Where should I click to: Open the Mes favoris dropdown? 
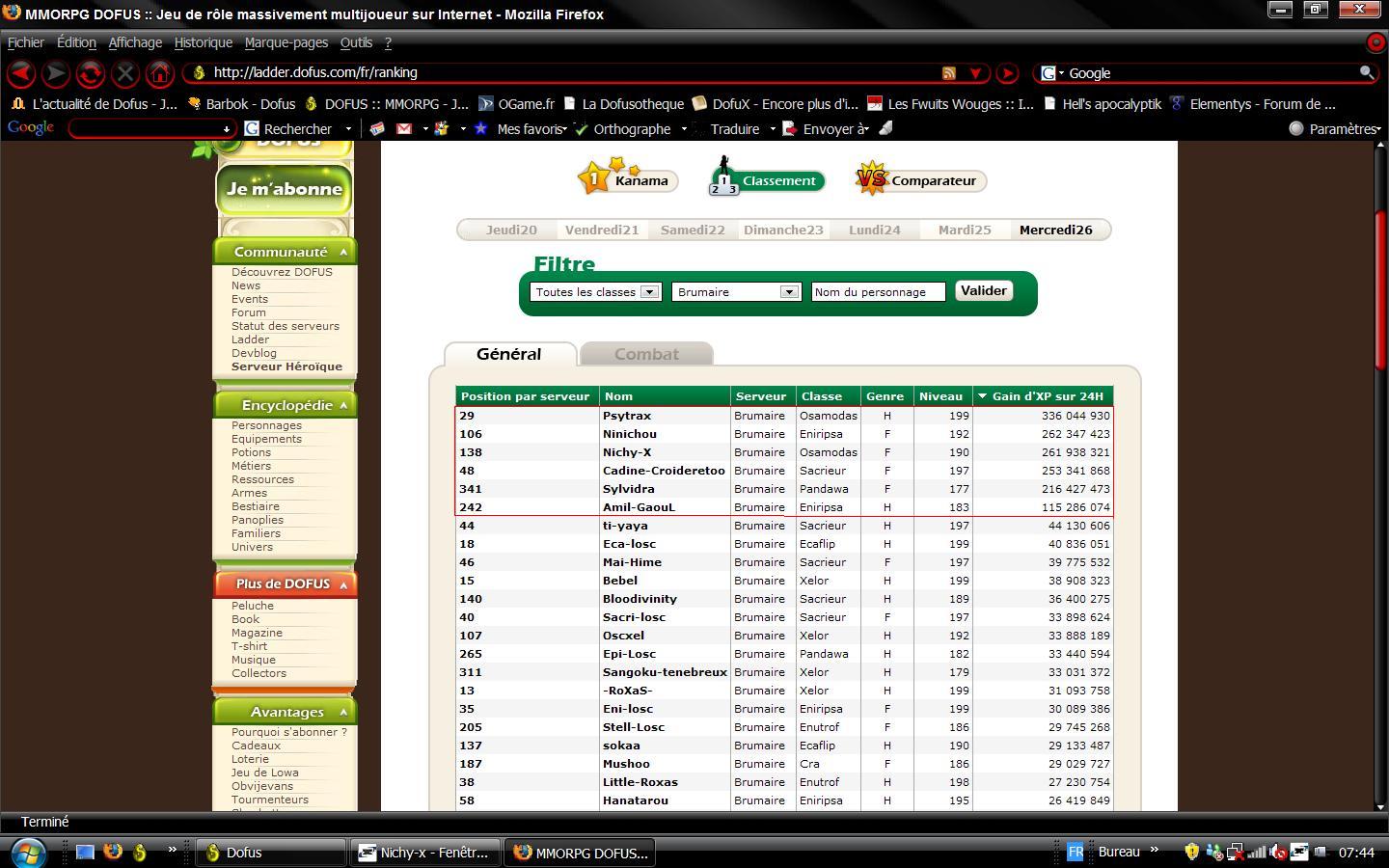(x=564, y=129)
